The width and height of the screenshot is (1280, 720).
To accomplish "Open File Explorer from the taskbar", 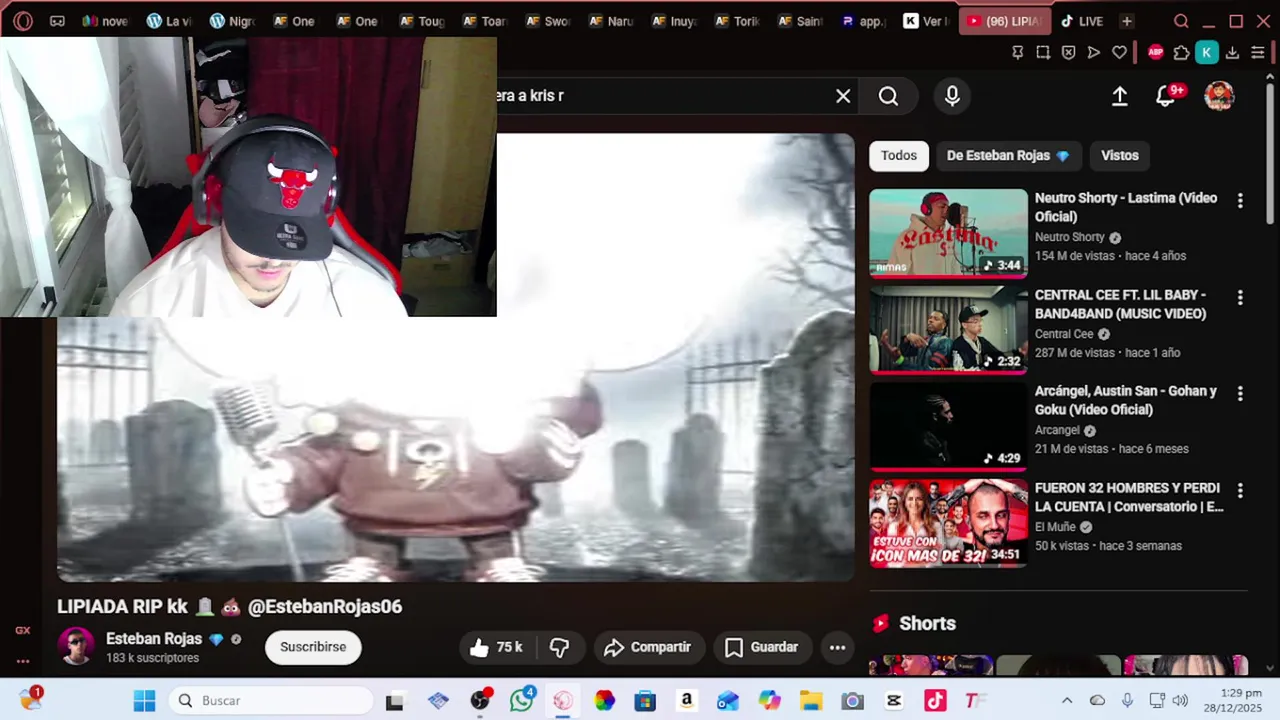I will coord(810,701).
